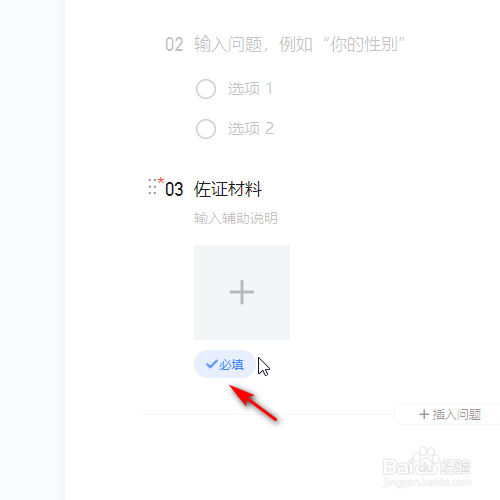Edit the 选项 1 option label
This screenshot has height=500, width=500.
250,89
